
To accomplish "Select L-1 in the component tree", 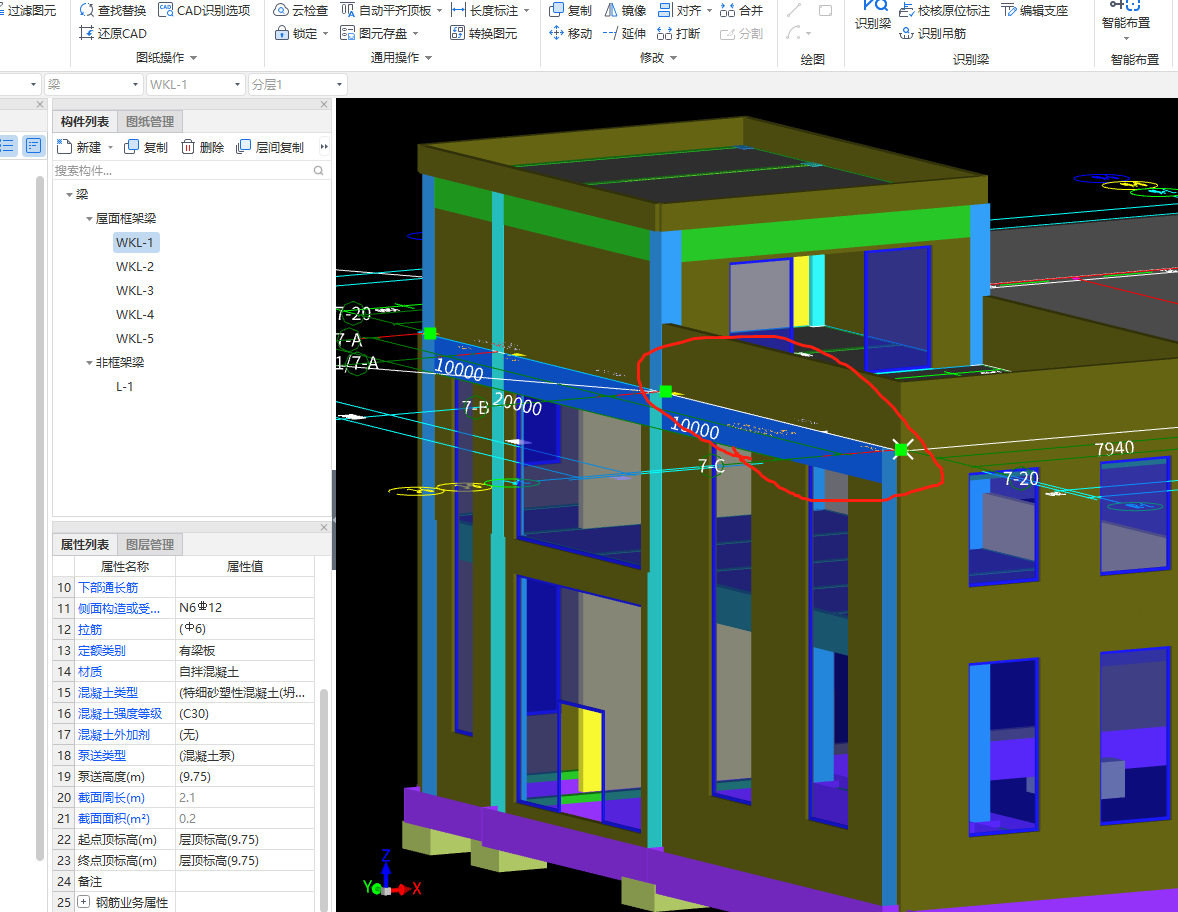I will click(124, 387).
